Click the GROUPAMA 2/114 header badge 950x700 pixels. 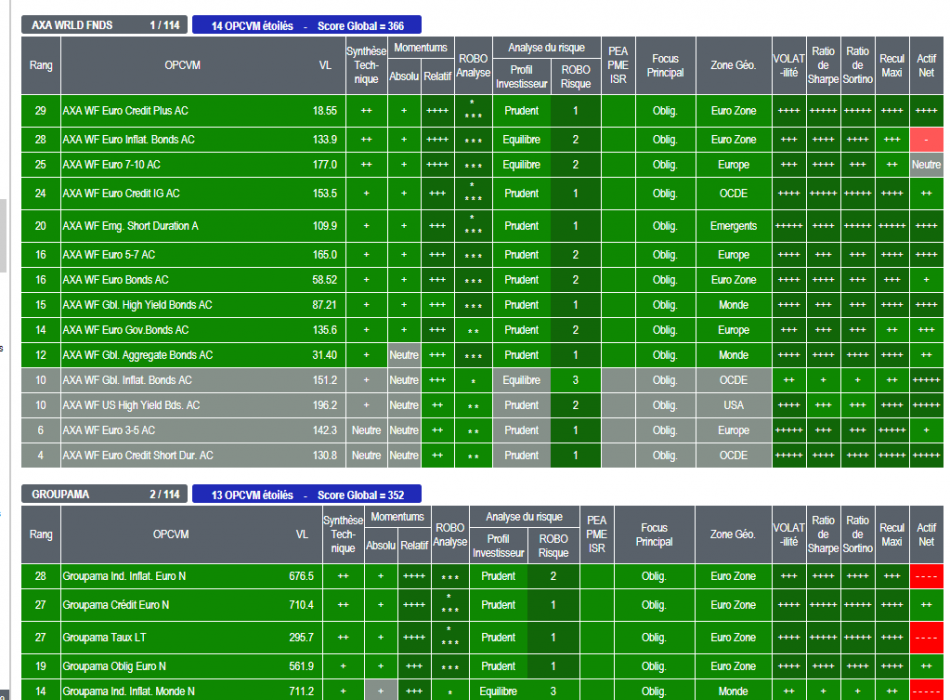click(104, 494)
